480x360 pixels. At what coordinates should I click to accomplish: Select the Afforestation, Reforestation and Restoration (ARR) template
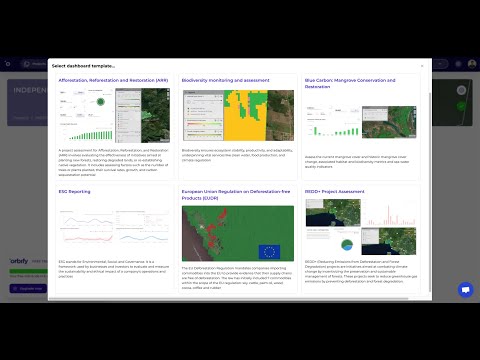(x=113, y=80)
